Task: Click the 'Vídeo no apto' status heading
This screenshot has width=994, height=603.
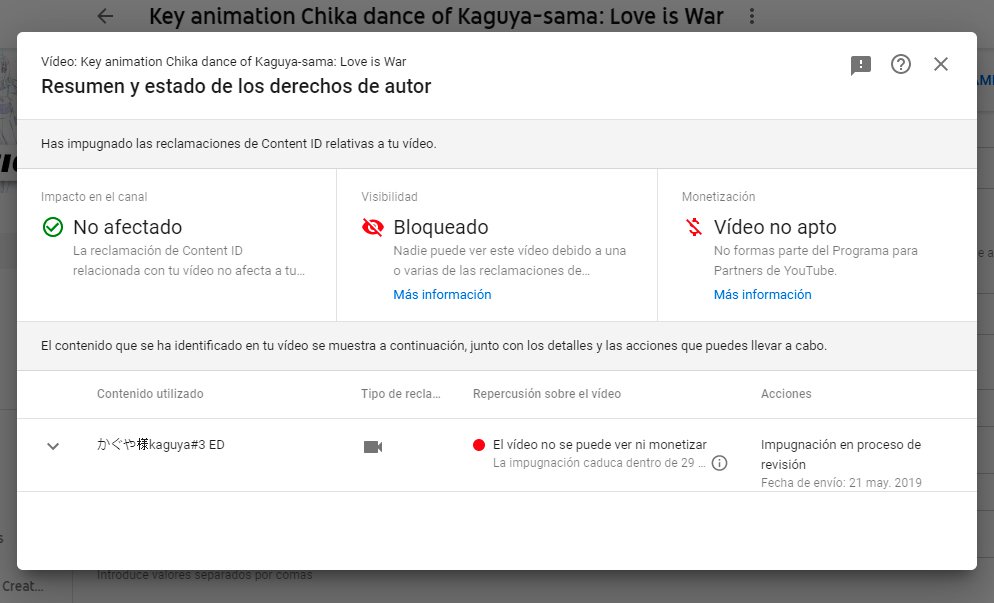Action: click(x=775, y=227)
